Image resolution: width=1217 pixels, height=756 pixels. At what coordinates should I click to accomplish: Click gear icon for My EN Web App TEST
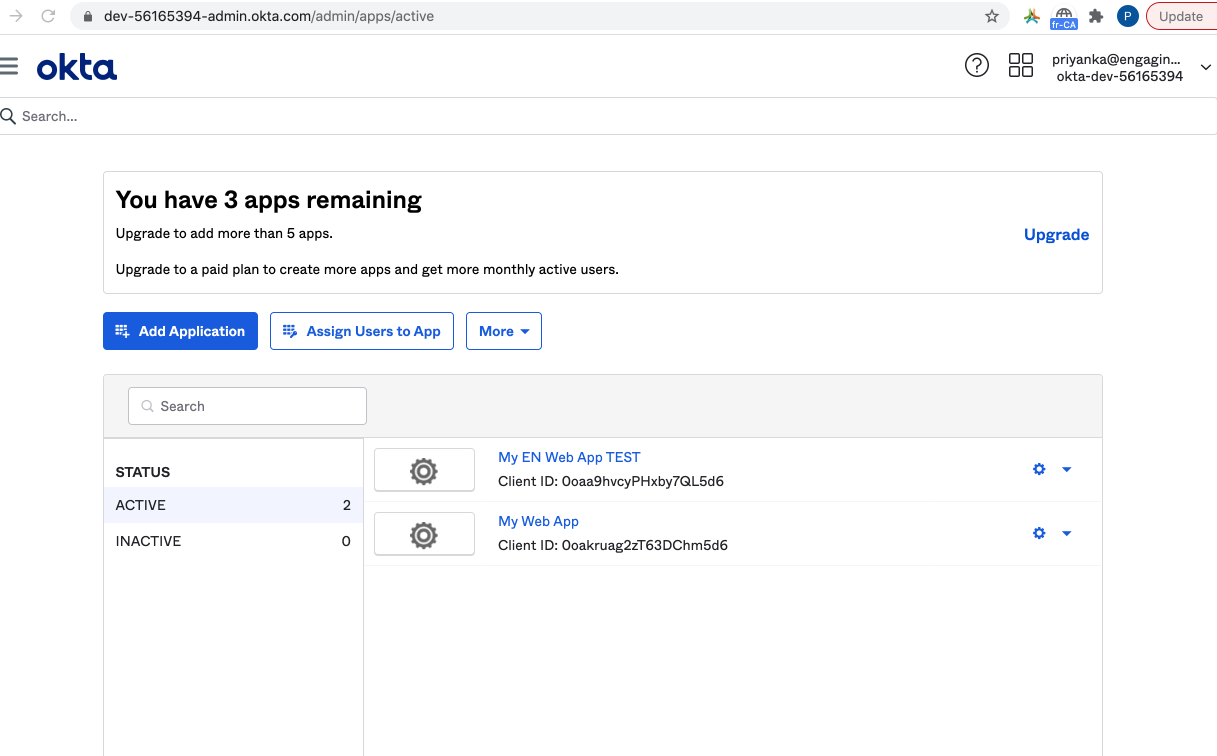[1039, 469]
